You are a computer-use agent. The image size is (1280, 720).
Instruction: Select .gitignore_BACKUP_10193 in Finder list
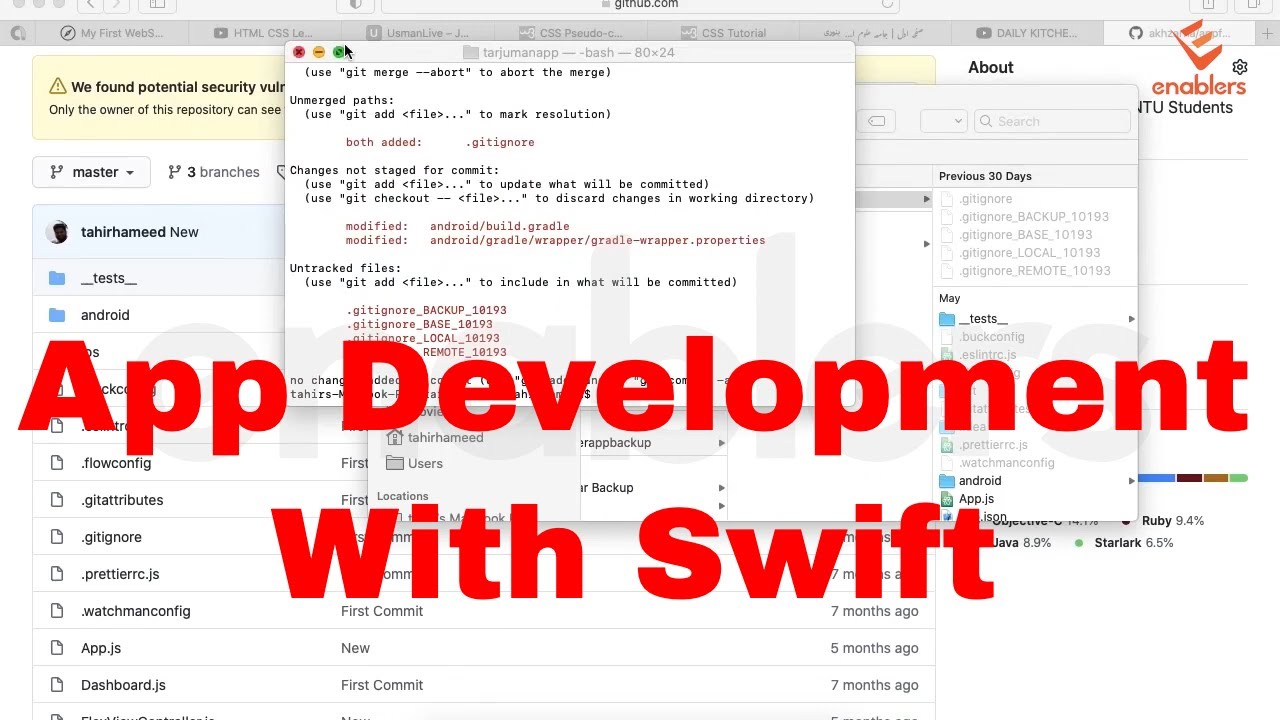click(x=1034, y=217)
